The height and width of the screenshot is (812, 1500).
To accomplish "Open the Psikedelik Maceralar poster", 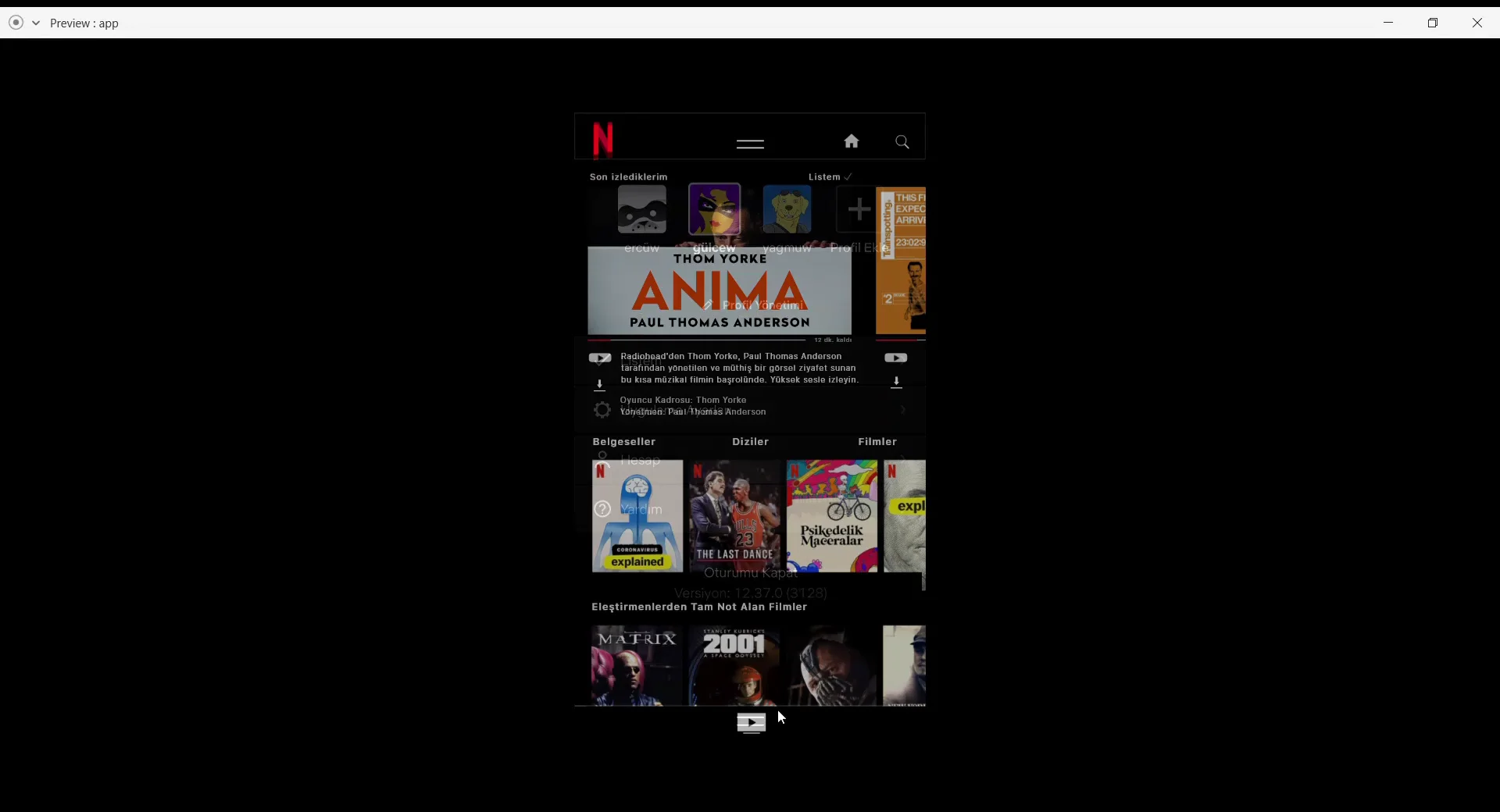I will pyautogui.click(x=832, y=516).
